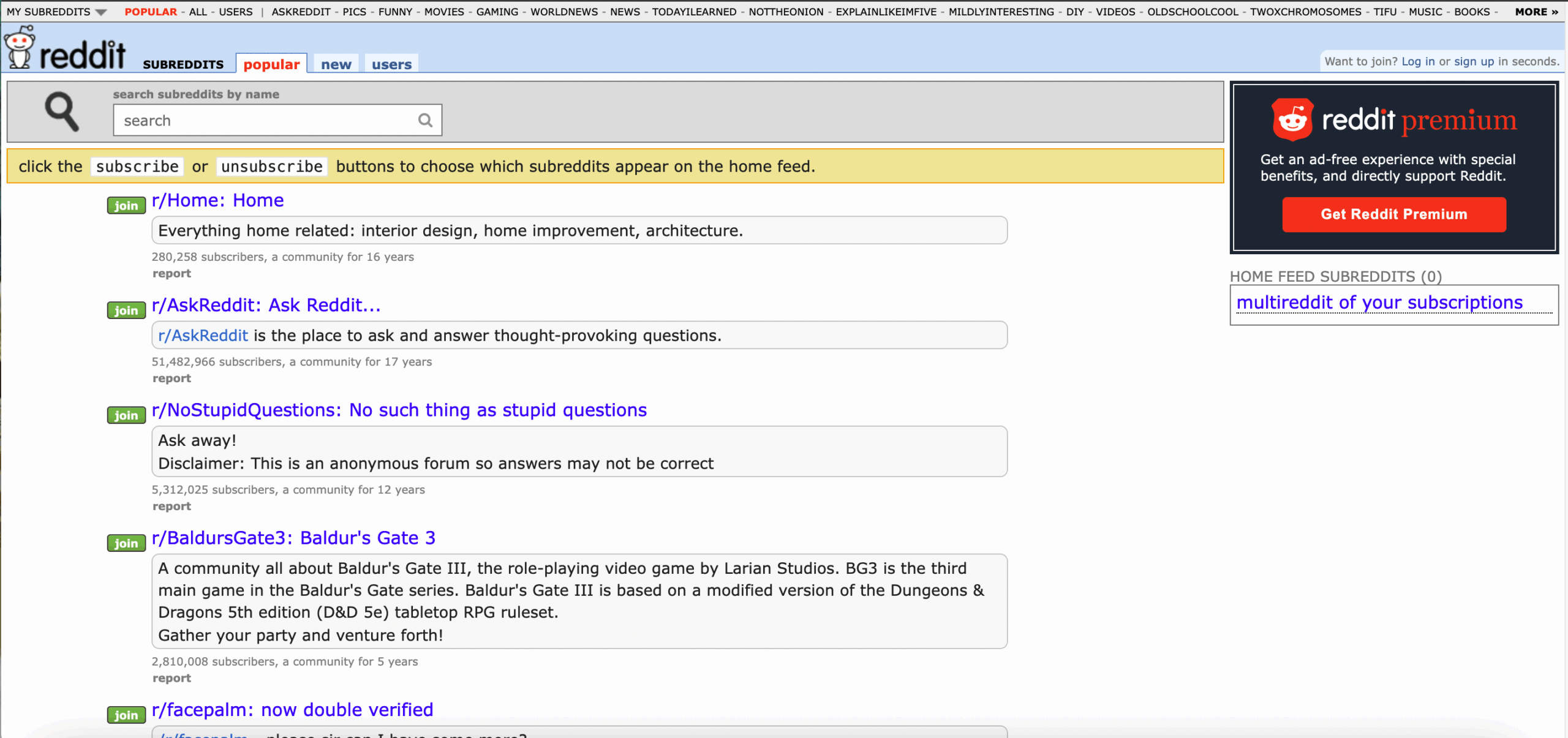Viewport: 1568px width, 738px height.
Task: Click the Reddit Premium shield logo
Action: point(1292,119)
